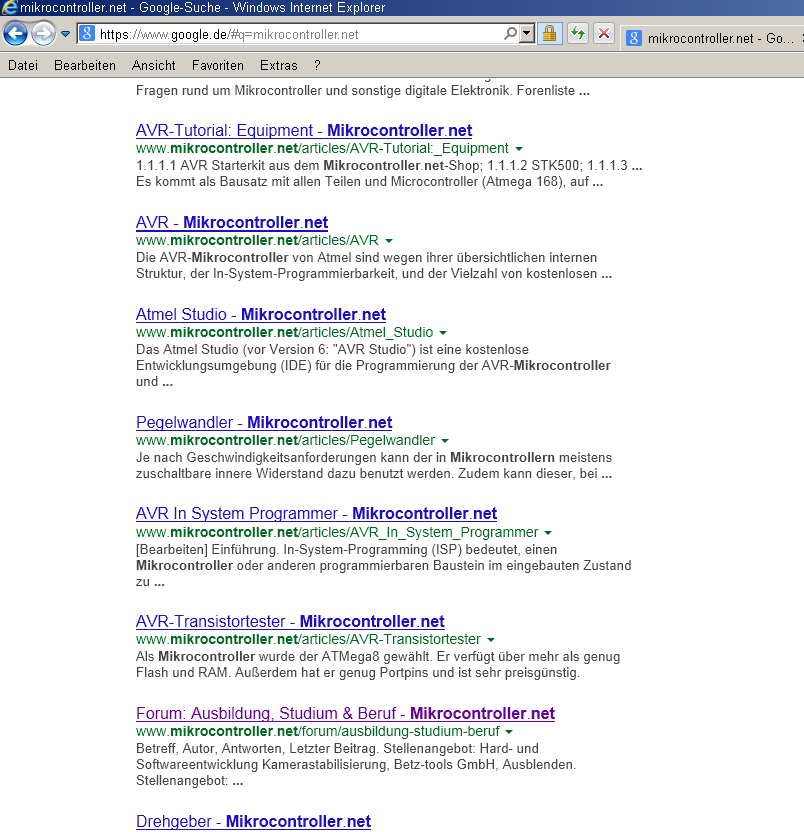This screenshot has width=804, height=832.
Task: Expand options arrow next to articles/AVR URL
Action: pyautogui.click(x=389, y=241)
